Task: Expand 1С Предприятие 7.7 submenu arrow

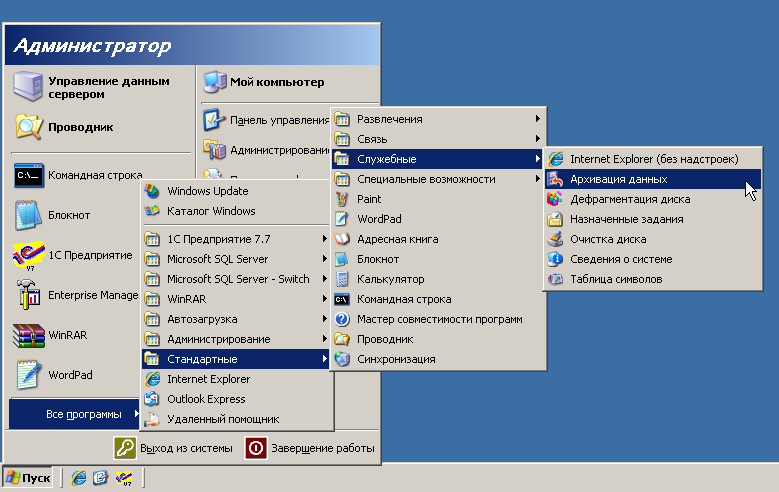Action: coord(324,239)
